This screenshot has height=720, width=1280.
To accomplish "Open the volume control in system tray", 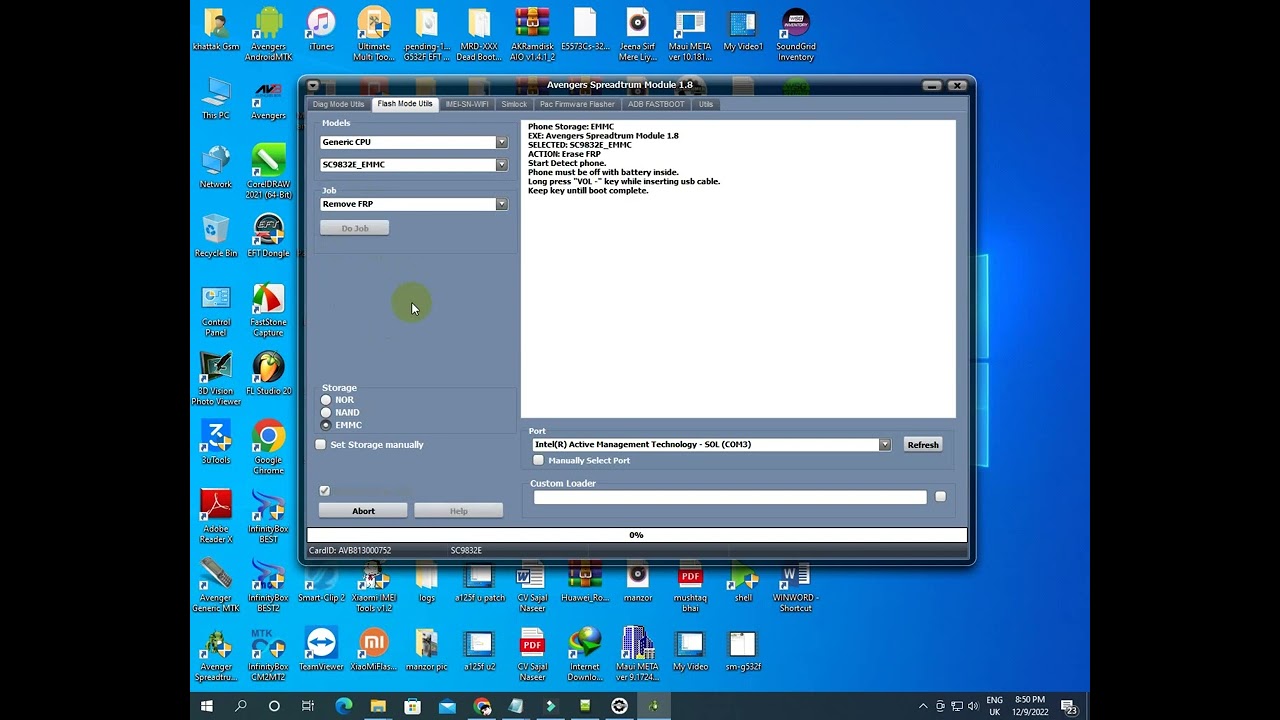I will (974, 706).
